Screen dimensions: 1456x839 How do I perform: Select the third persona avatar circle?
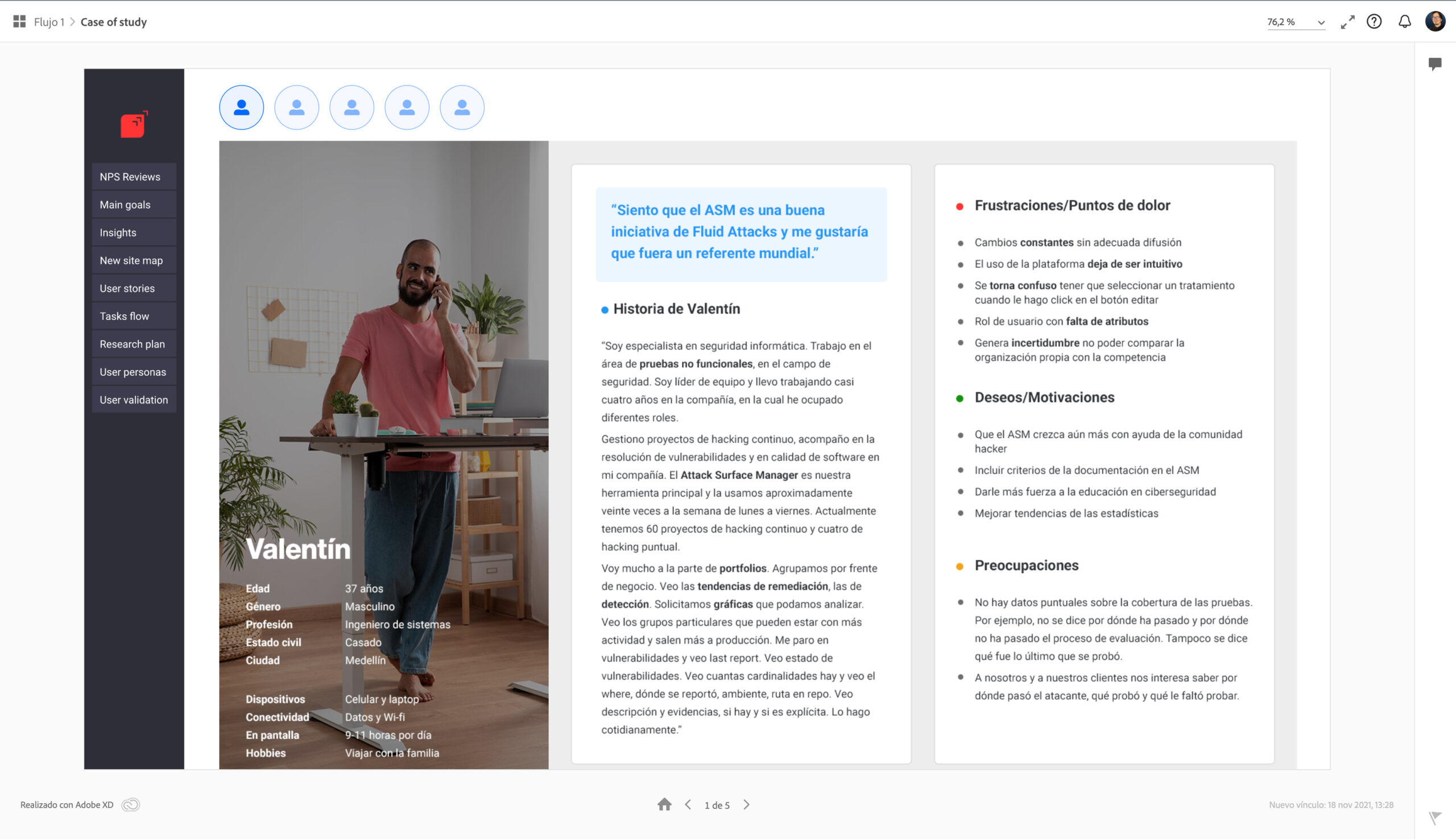coord(351,107)
